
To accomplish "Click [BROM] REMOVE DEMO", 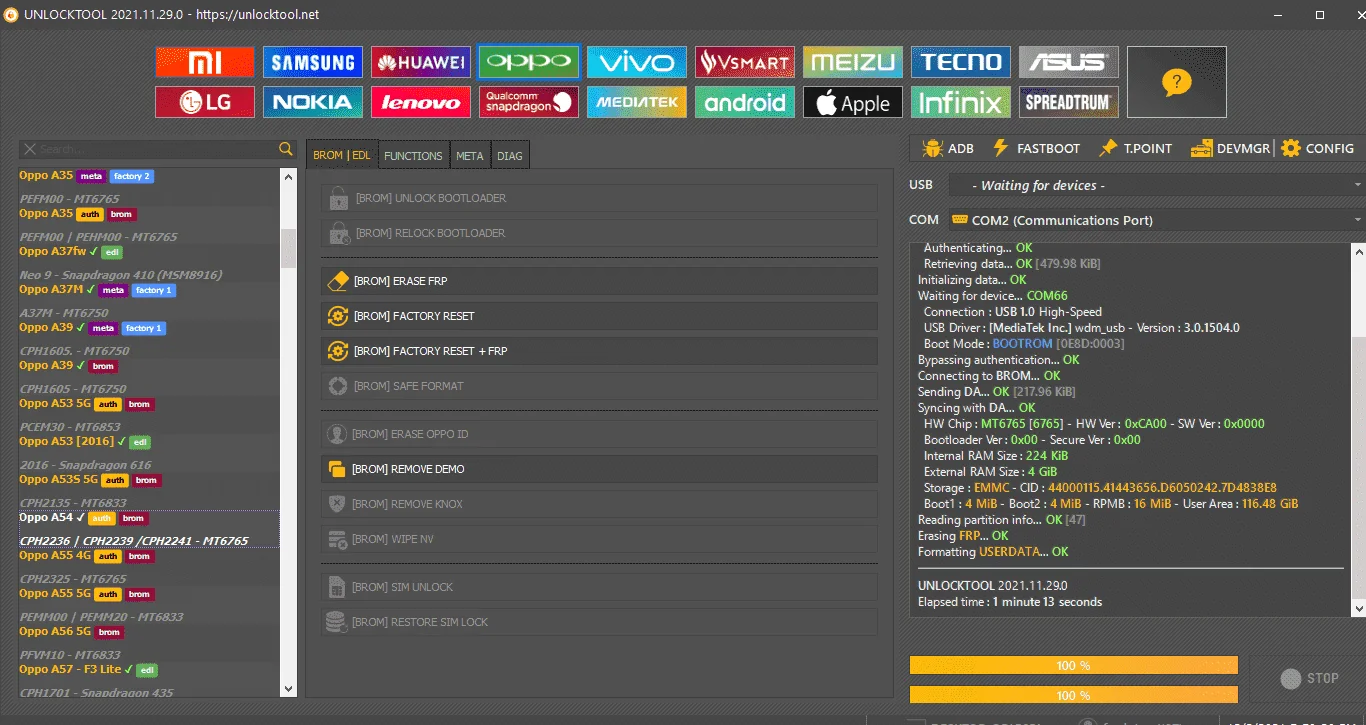I will point(599,469).
